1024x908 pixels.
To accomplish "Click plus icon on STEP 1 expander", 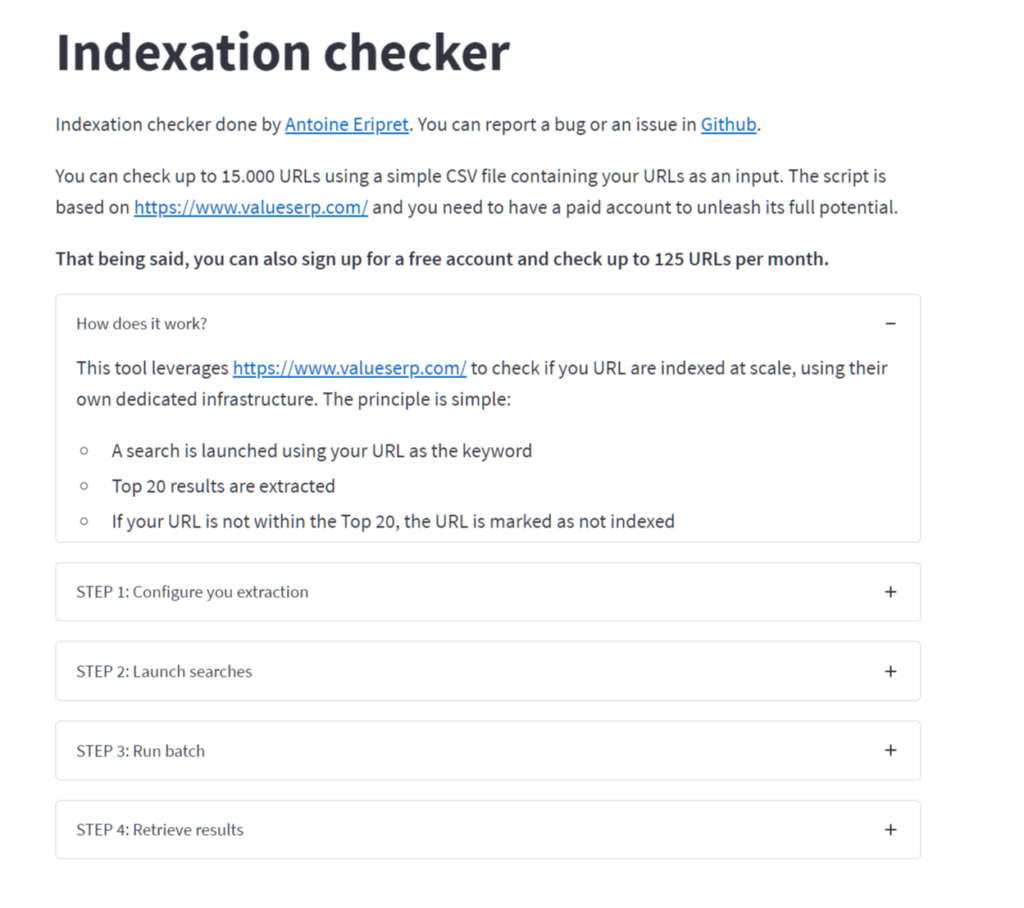I will pos(890,592).
